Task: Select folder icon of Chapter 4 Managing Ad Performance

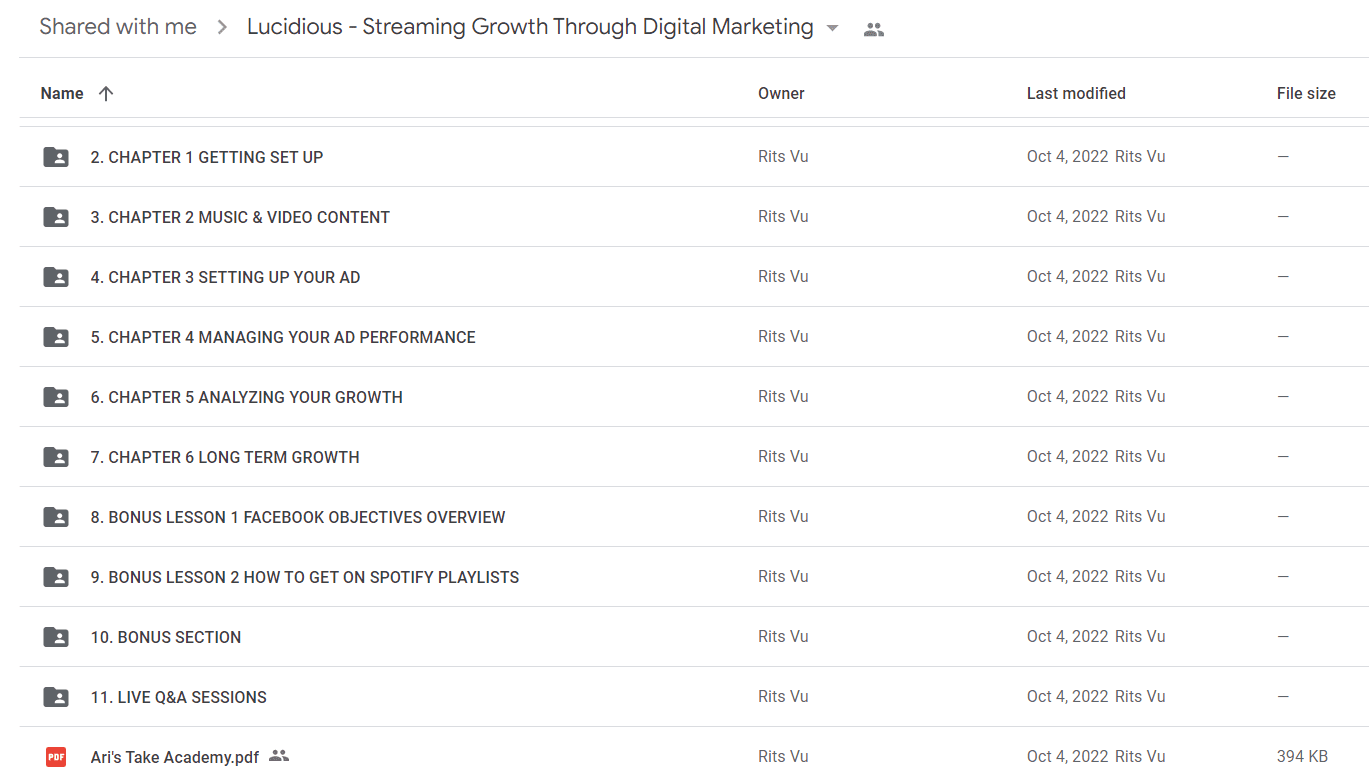Action: click(56, 337)
